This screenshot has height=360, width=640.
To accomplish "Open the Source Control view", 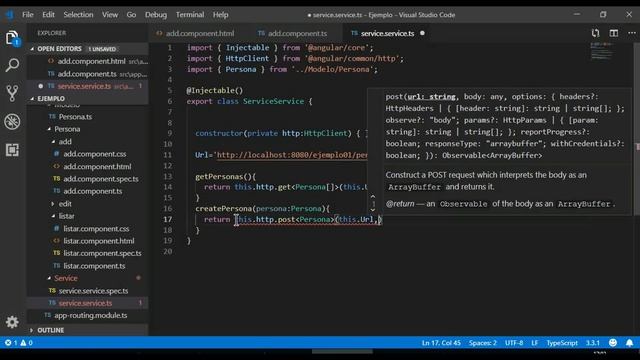I will point(12,93).
